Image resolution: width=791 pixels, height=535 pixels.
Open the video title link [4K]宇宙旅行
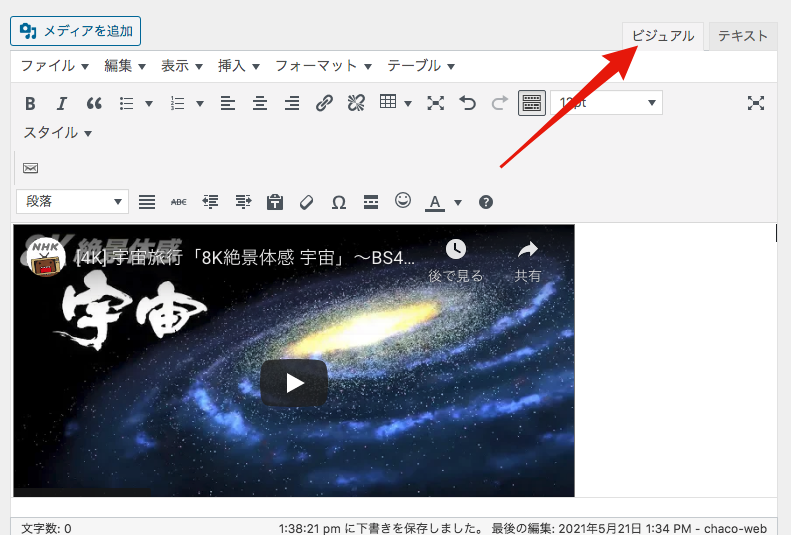pyautogui.click(x=245, y=258)
